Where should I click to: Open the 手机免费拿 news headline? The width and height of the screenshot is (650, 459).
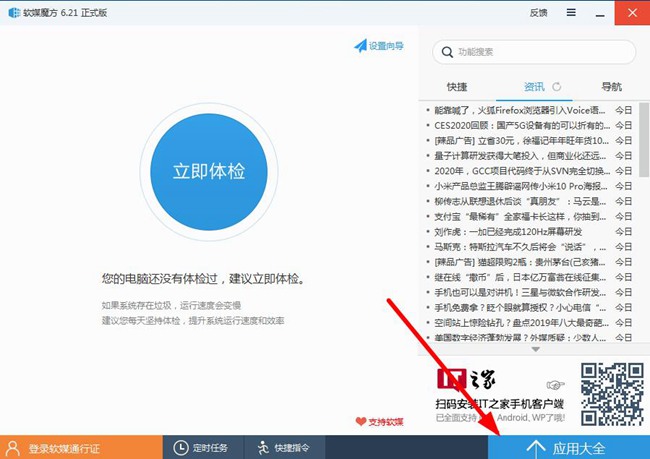[520, 308]
